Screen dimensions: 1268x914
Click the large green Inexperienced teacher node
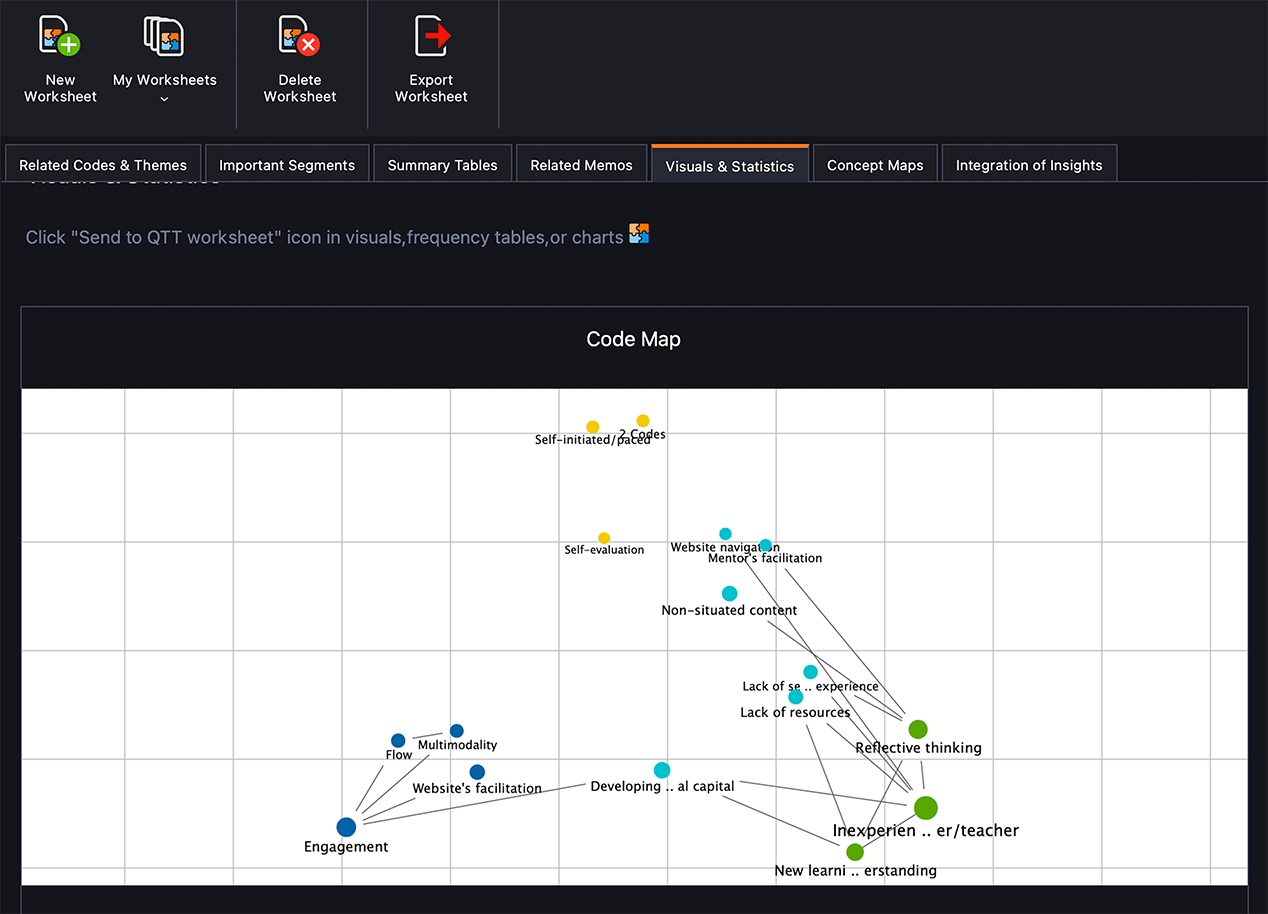tap(926, 808)
